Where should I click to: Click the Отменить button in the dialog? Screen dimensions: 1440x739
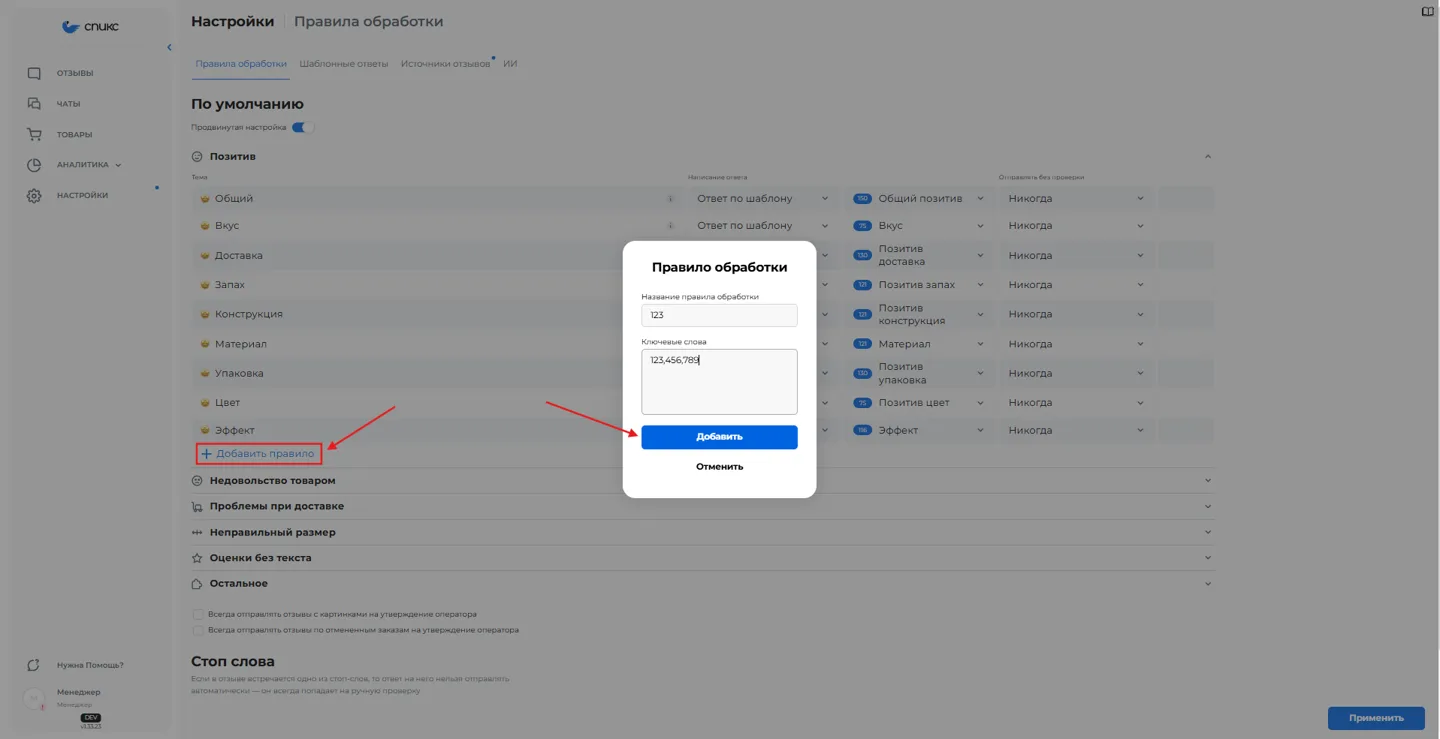point(720,466)
